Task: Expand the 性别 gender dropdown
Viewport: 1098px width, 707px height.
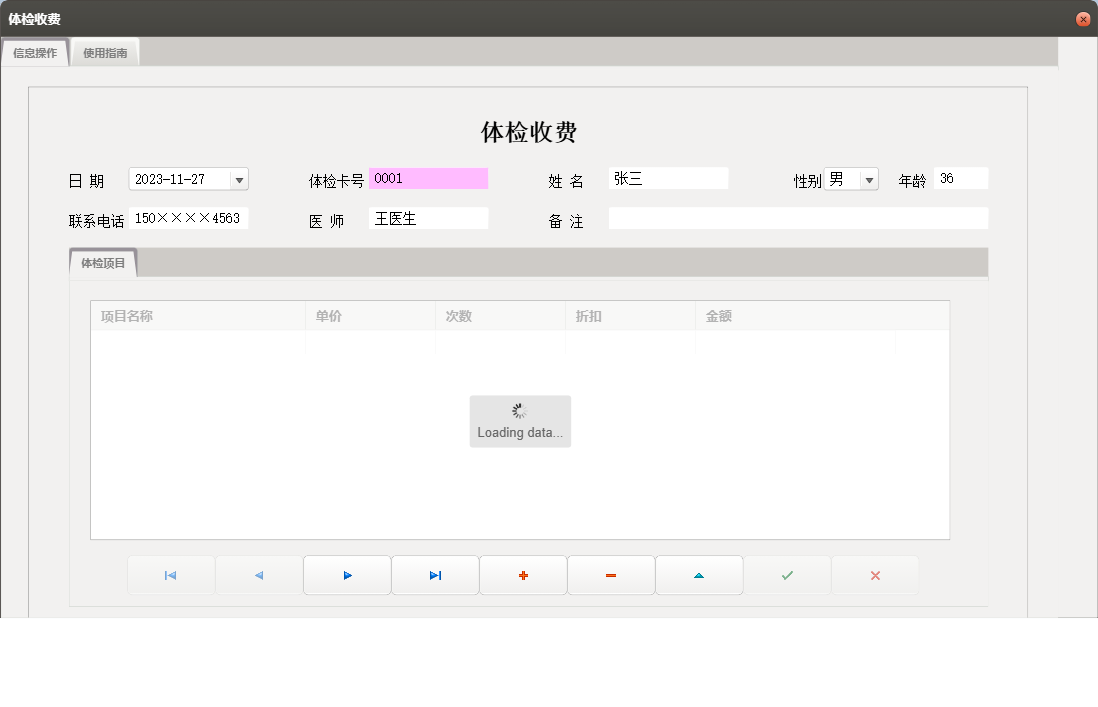Action: coord(868,178)
